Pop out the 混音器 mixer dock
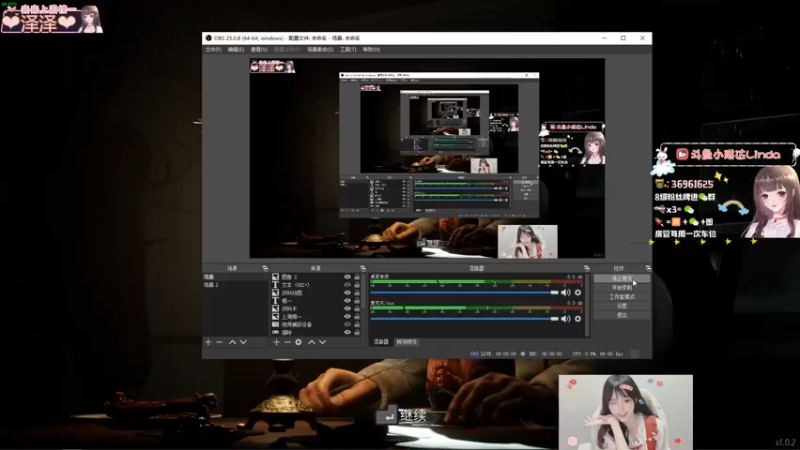Viewport: 800px width, 450px height. pyautogui.click(x=587, y=268)
